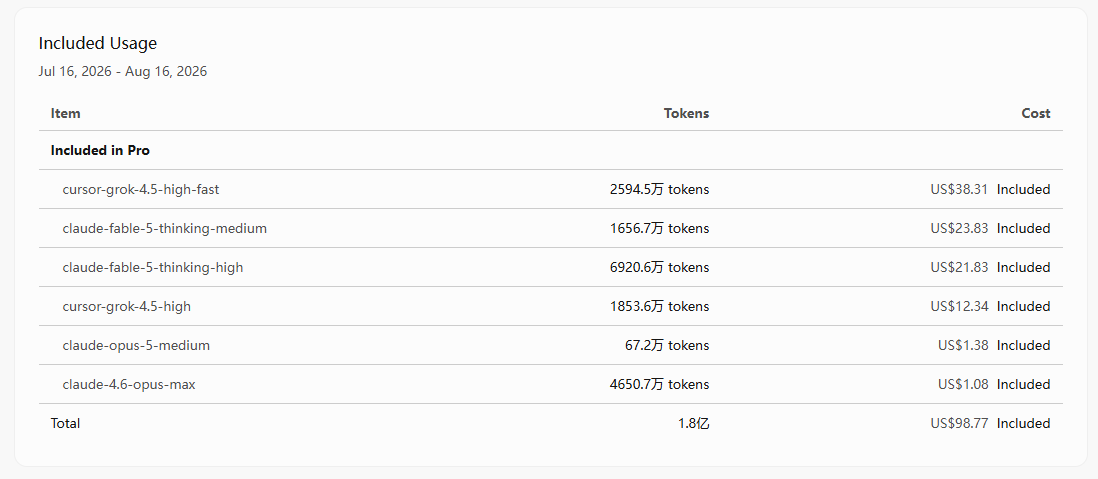
Task: Select the claude-fable-5-thinking-high model name
Action: [153, 268]
